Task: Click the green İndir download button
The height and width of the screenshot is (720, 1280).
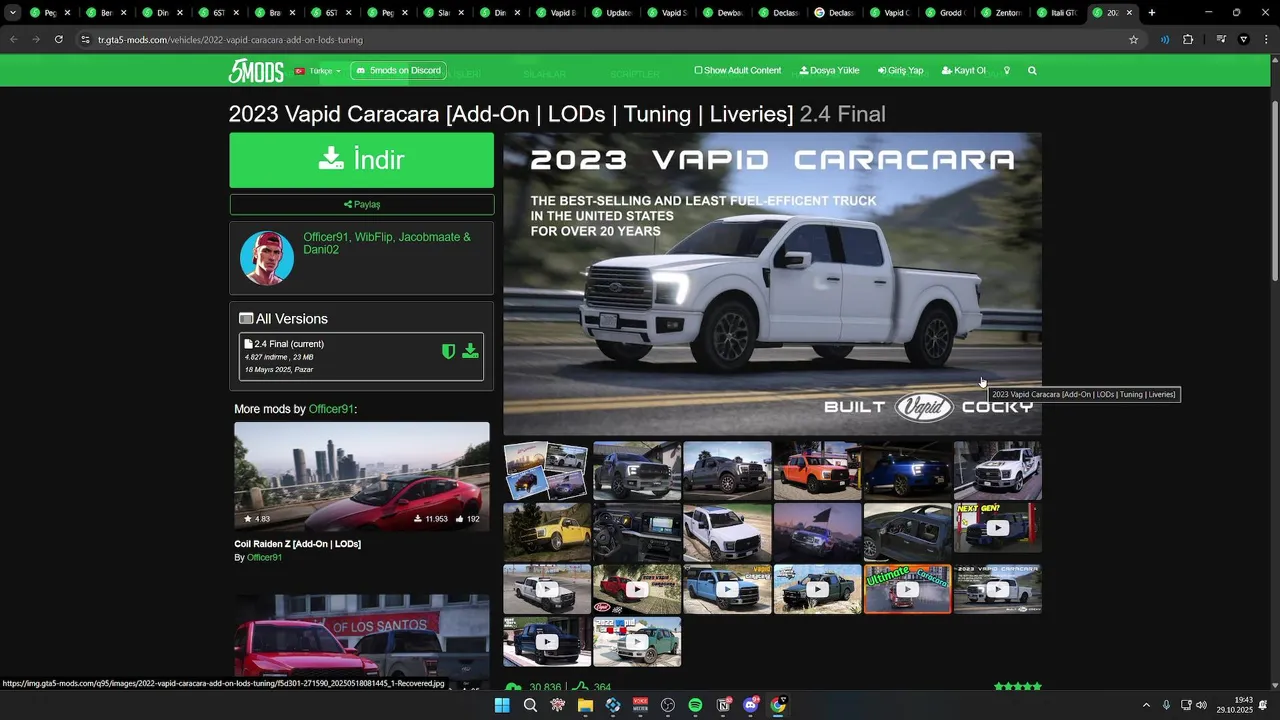Action: [361, 160]
